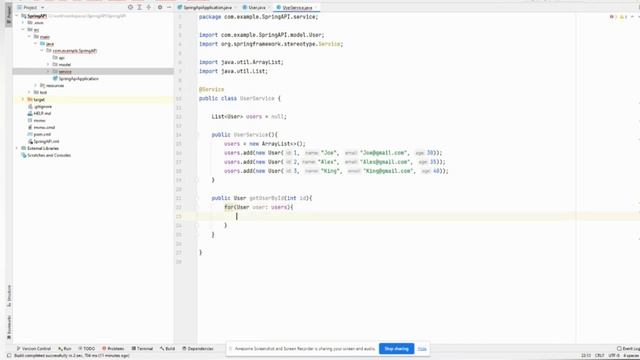
Task: Collapse the main folder
Action: coord(29,37)
